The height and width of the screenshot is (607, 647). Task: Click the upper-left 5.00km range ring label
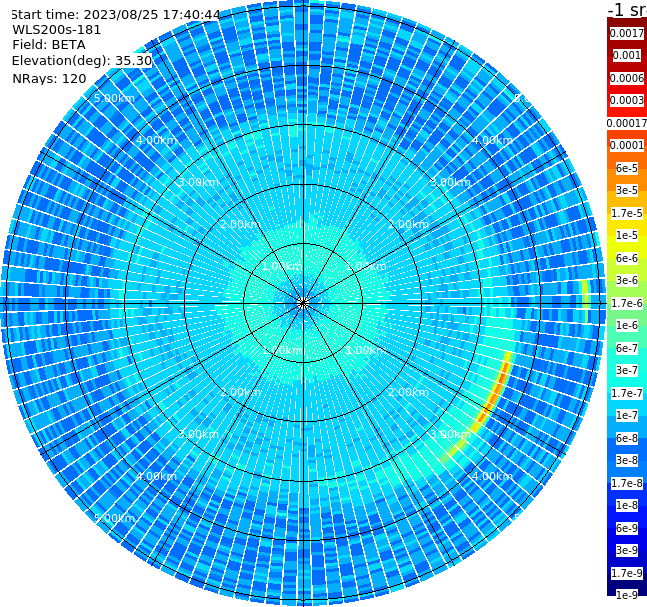[114, 98]
